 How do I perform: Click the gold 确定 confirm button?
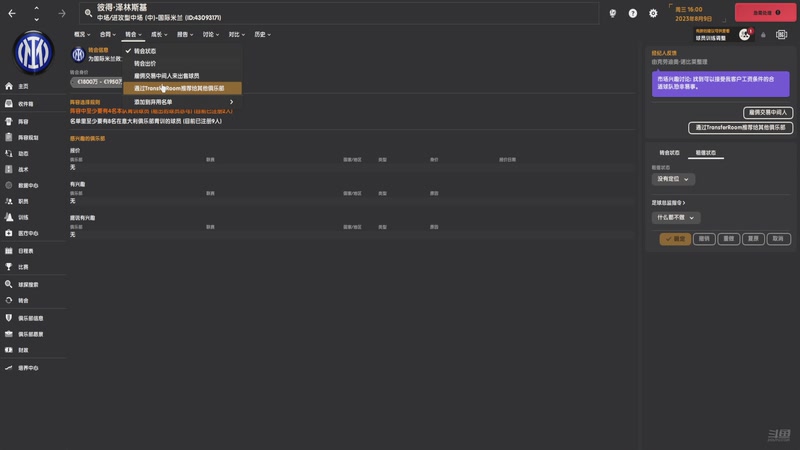pyautogui.click(x=675, y=239)
